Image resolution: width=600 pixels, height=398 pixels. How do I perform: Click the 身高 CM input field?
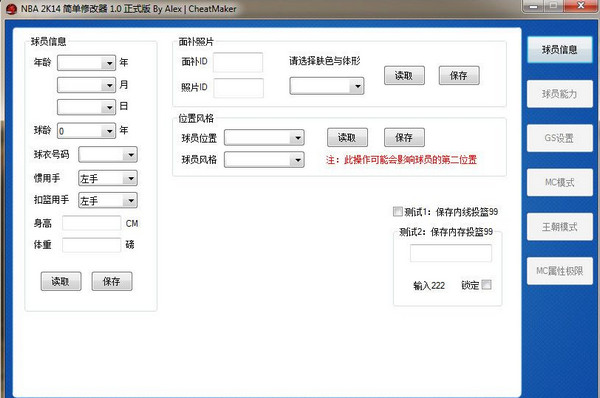pyautogui.click(x=91, y=223)
